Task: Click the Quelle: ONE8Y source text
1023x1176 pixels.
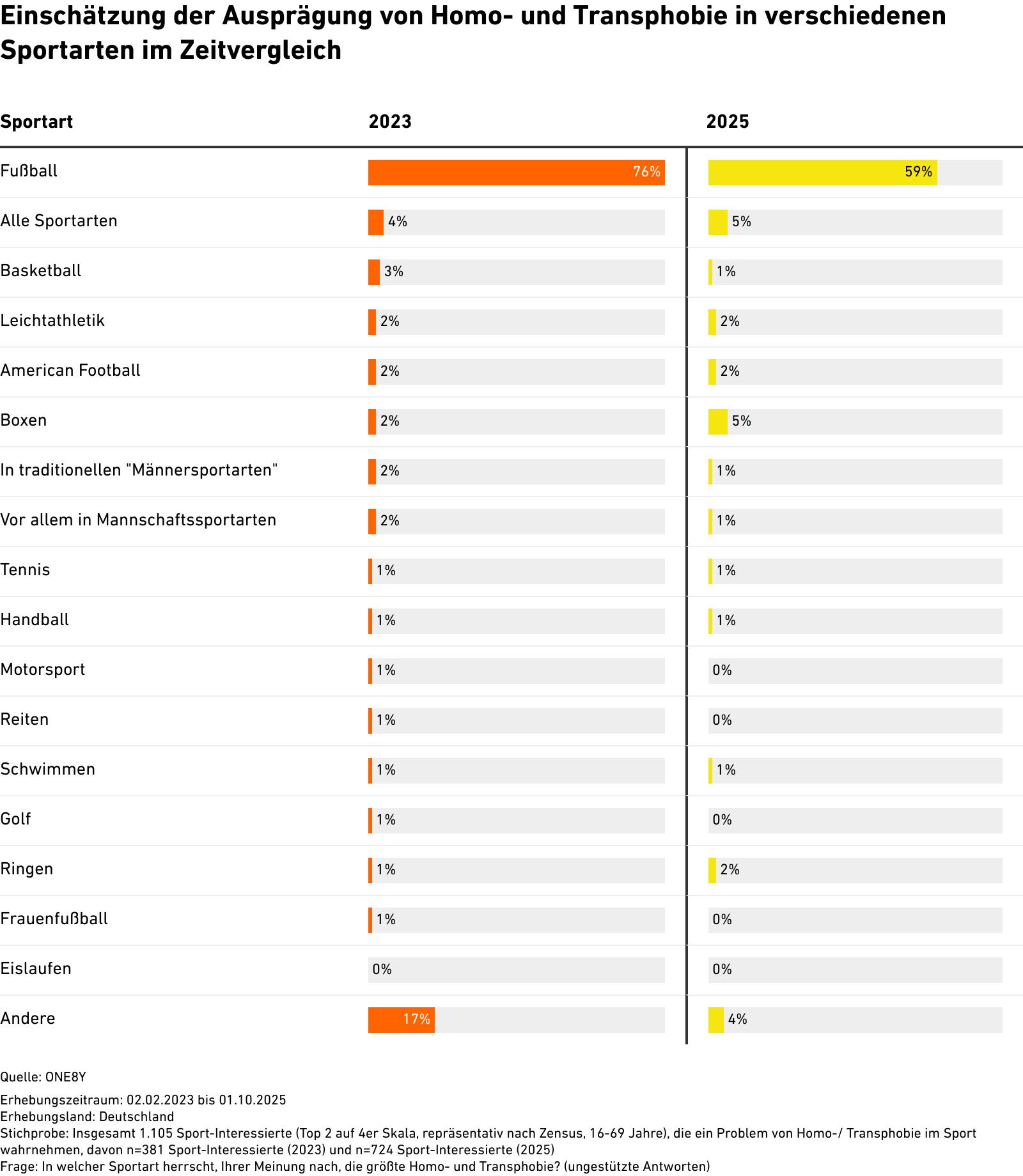Action: click(x=43, y=1077)
